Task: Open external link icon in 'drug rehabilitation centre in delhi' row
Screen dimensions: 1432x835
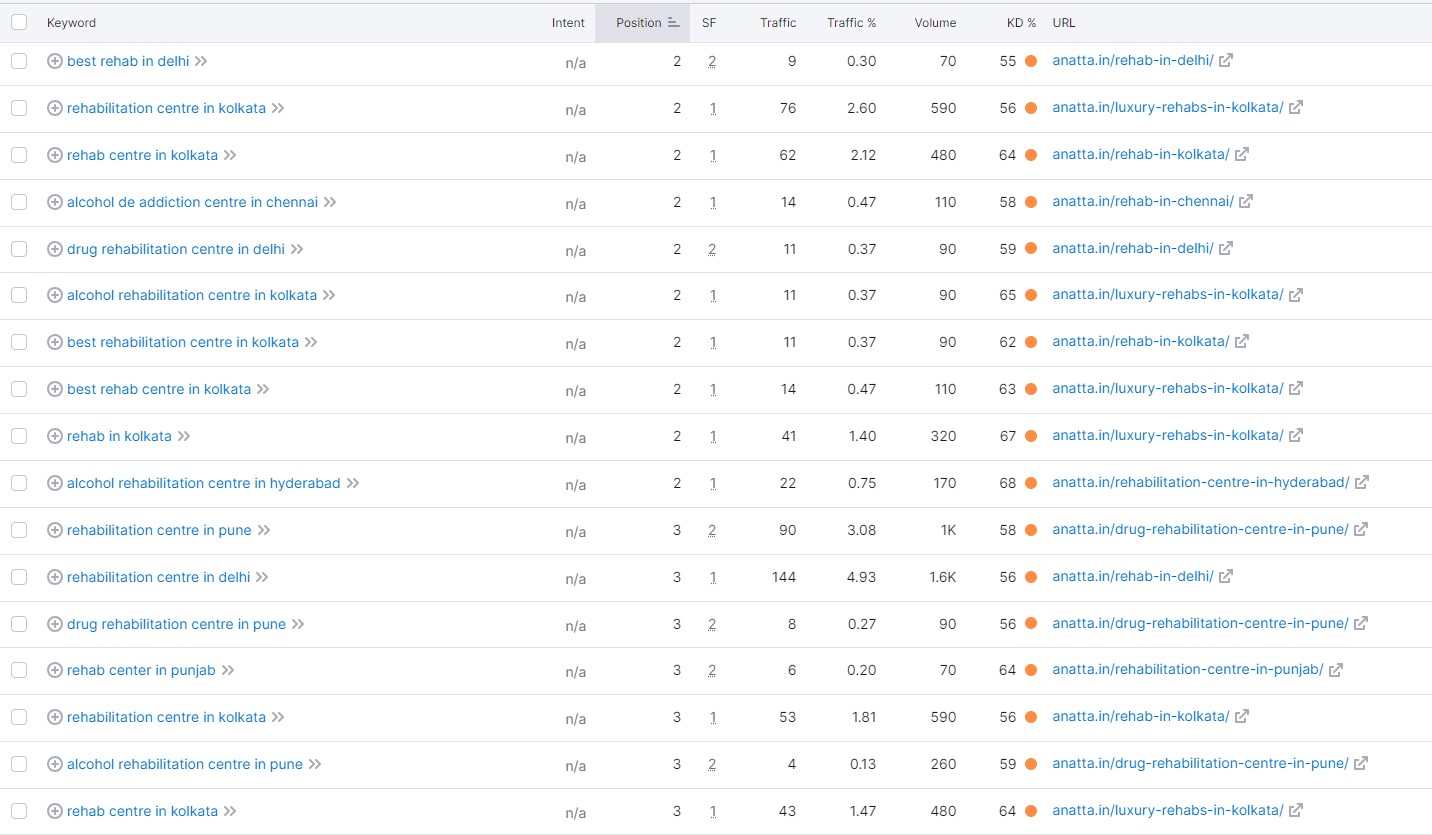Action: tap(1226, 248)
